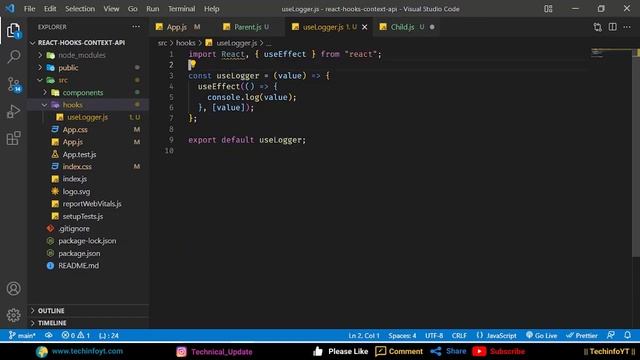640x360 pixels.
Task: Click the unsaved dot on Child.js tab
Action: (x=432, y=27)
